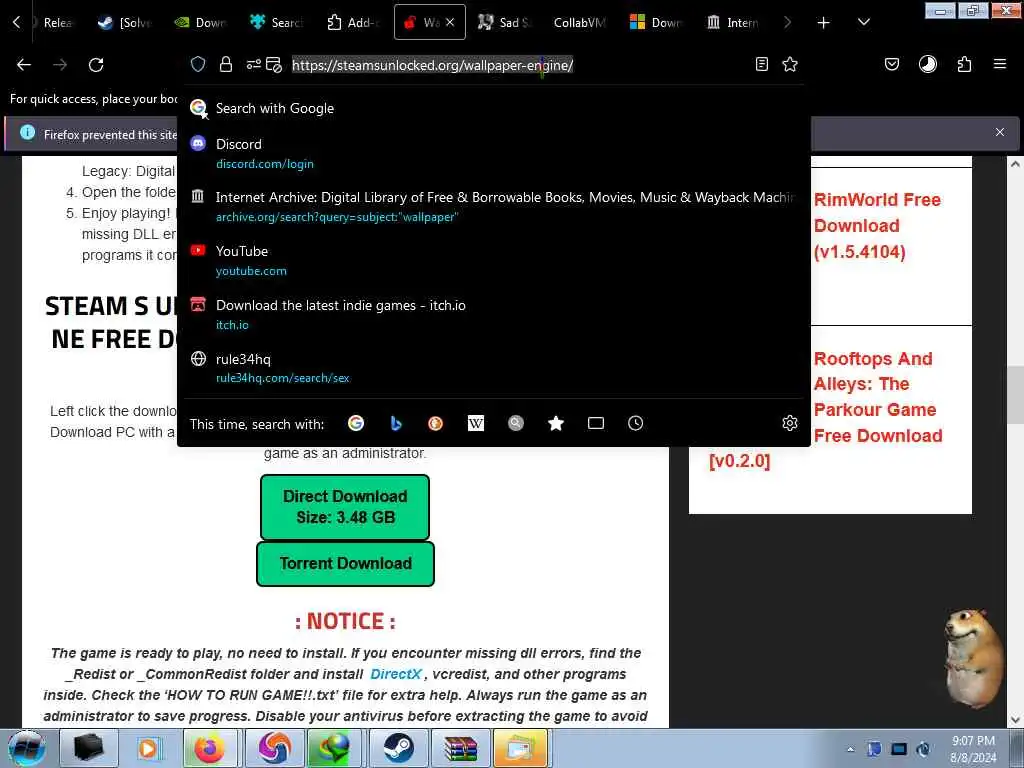Select the Internet Archive suggestion
This screenshot has width=1024, height=768.
(494, 207)
